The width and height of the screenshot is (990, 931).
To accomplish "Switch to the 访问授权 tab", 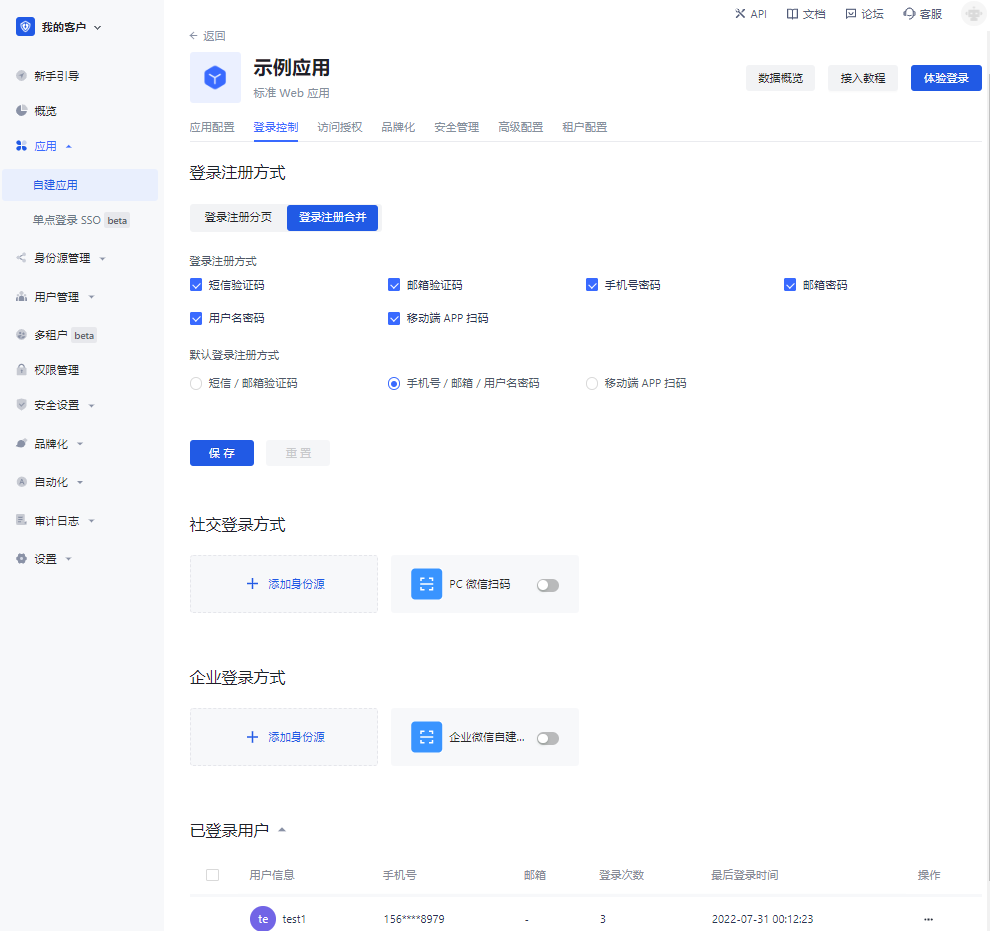I will click(340, 127).
